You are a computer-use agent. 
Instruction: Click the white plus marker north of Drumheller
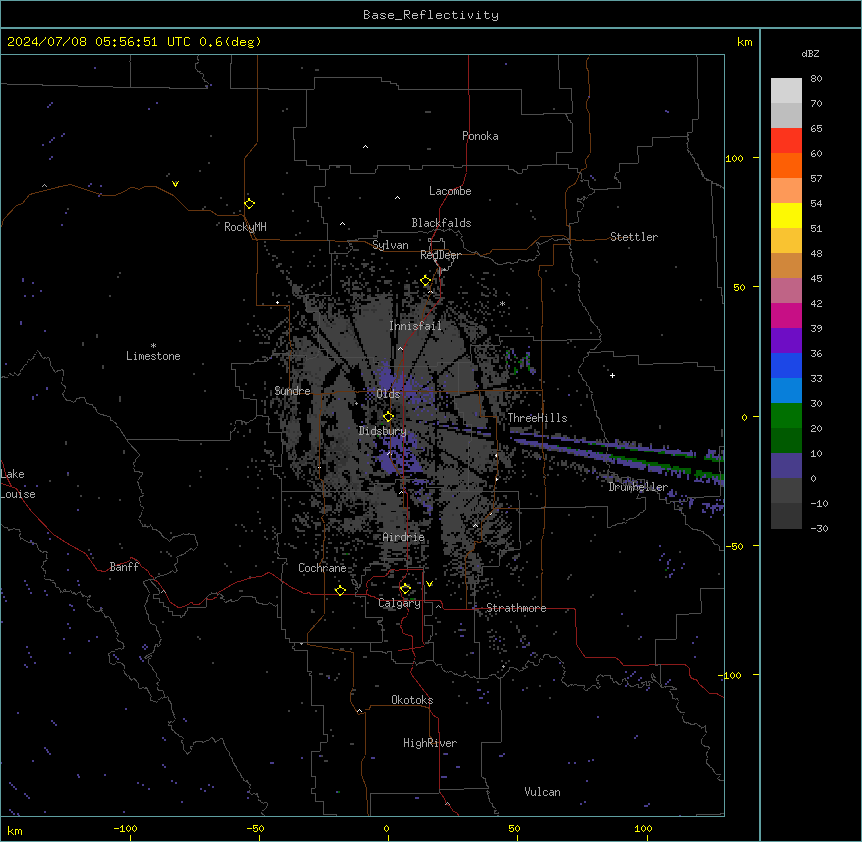point(612,375)
